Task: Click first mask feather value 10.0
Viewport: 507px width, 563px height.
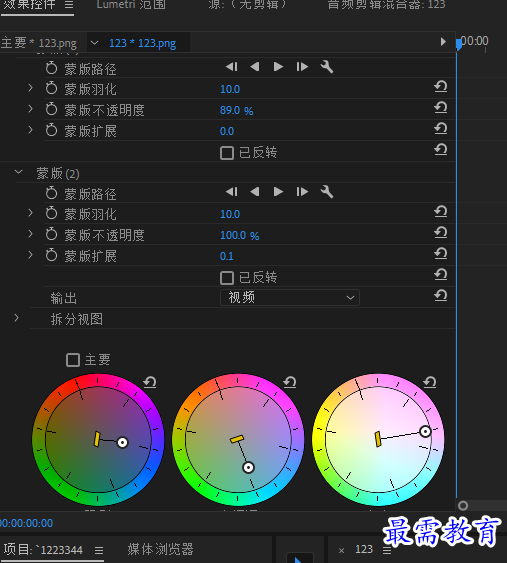Action: pos(230,89)
